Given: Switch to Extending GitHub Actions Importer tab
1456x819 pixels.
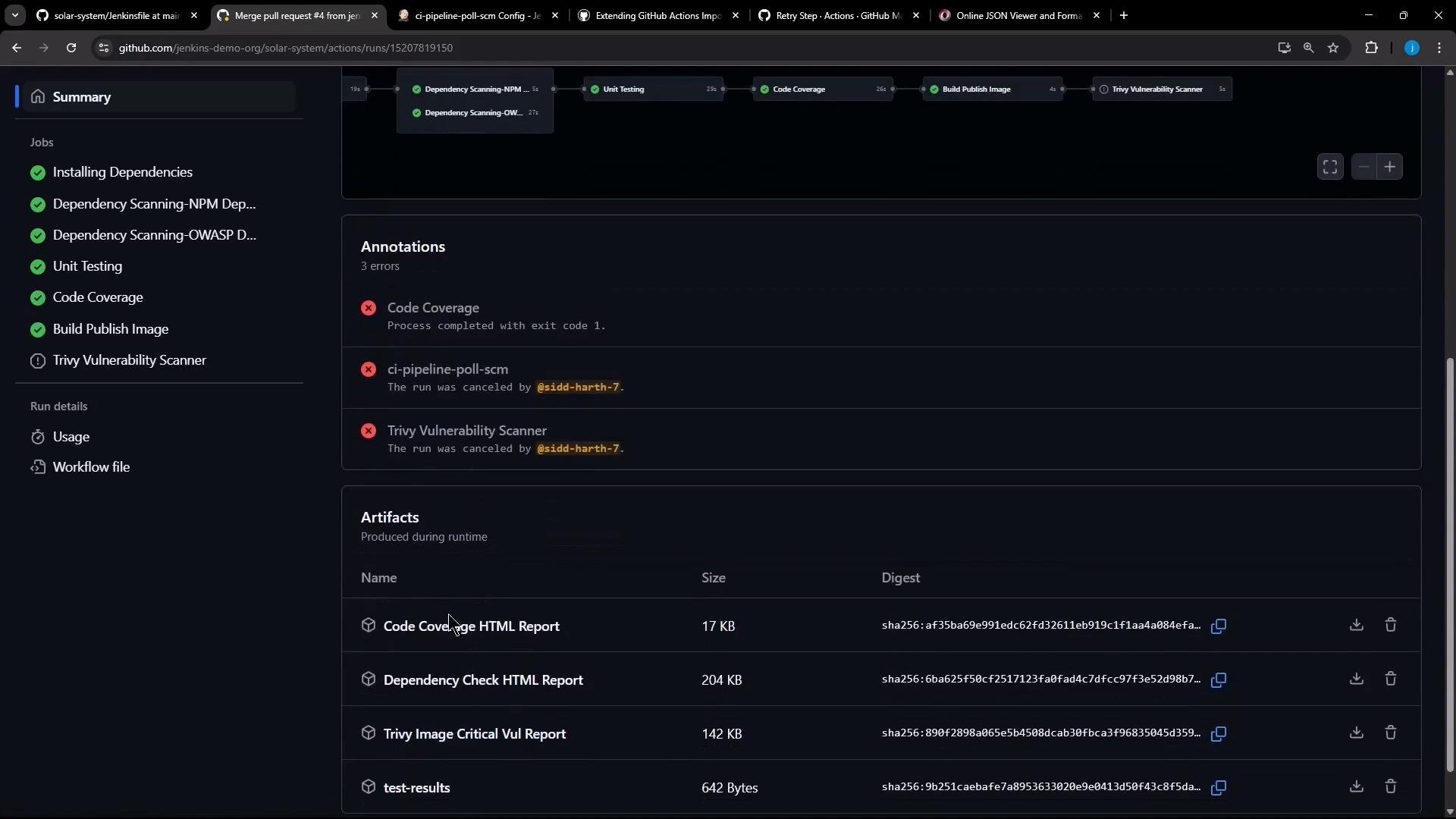Looking at the screenshot, I should pyautogui.click(x=657, y=15).
